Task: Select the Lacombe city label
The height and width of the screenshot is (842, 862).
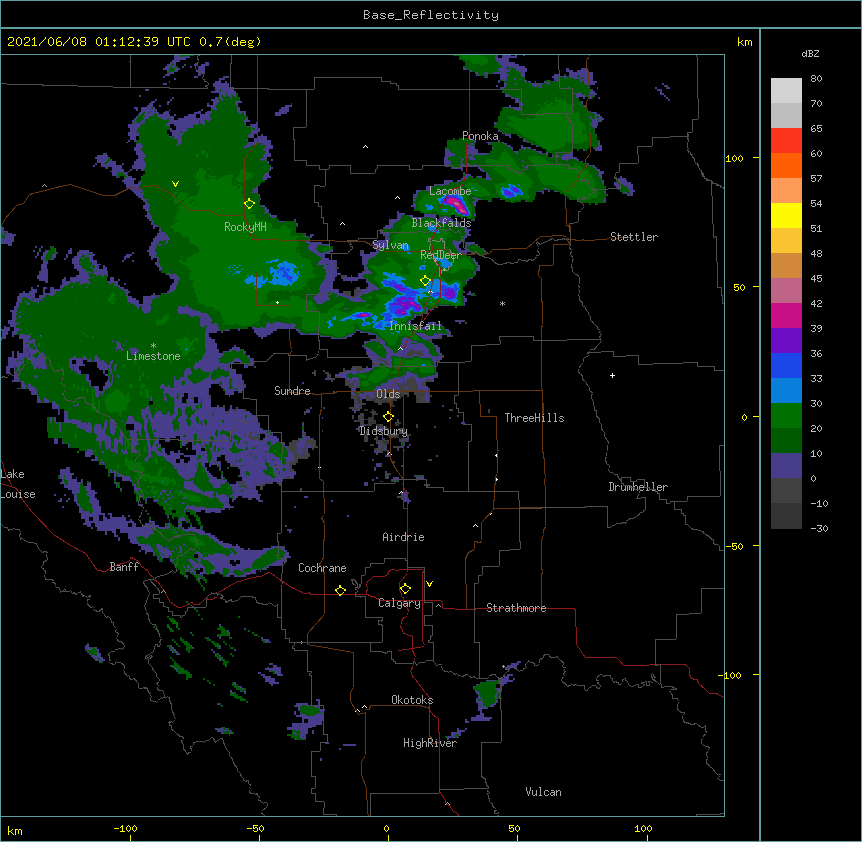Action: pyautogui.click(x=450, y=191)
